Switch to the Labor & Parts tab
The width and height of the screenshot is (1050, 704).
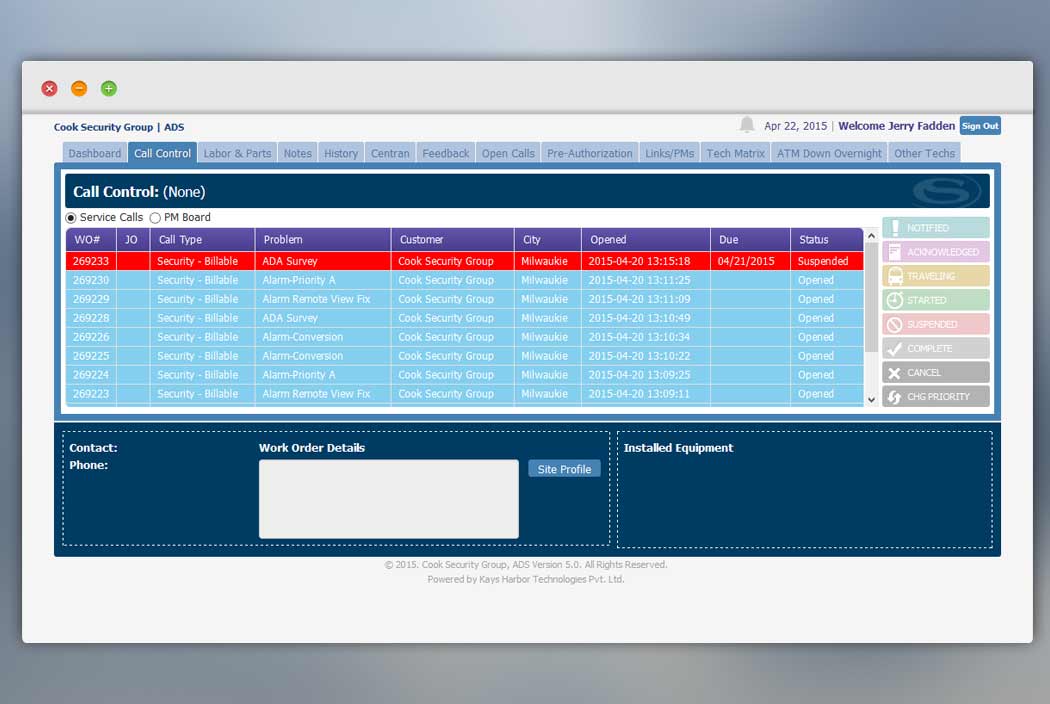tap(237, 153)
